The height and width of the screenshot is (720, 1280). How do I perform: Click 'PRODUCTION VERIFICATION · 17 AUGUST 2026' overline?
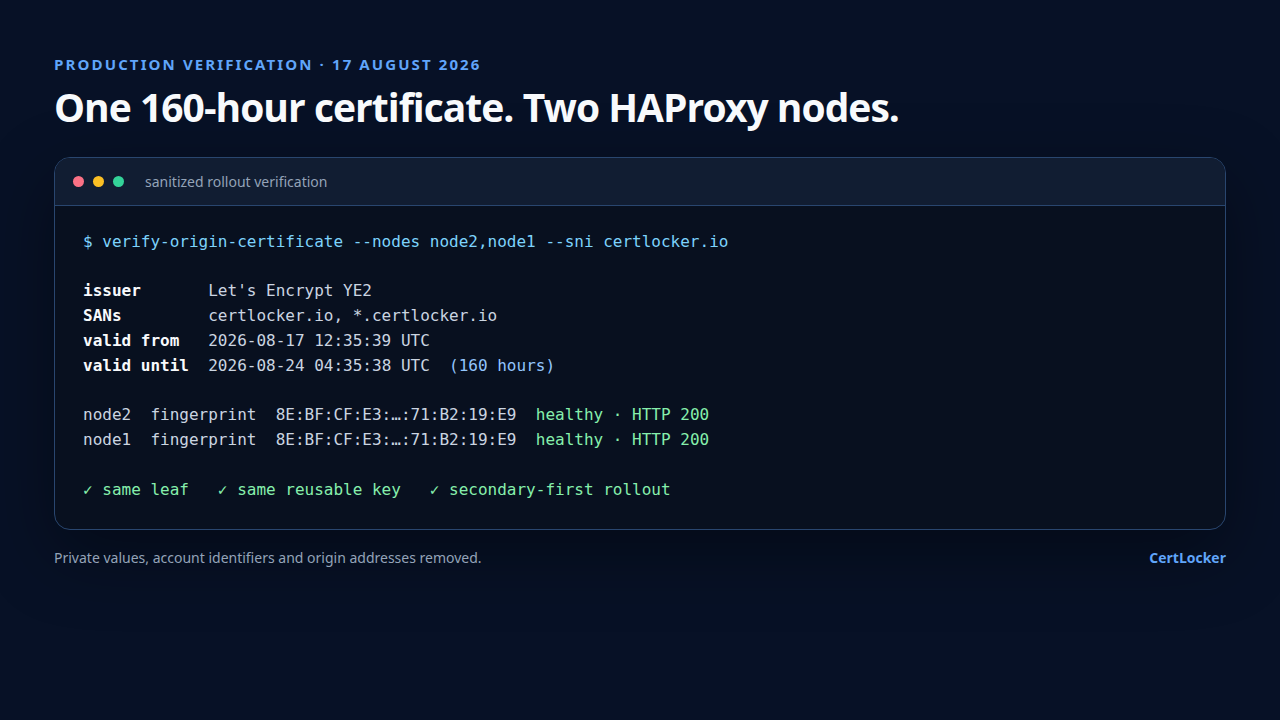[267, 65]
